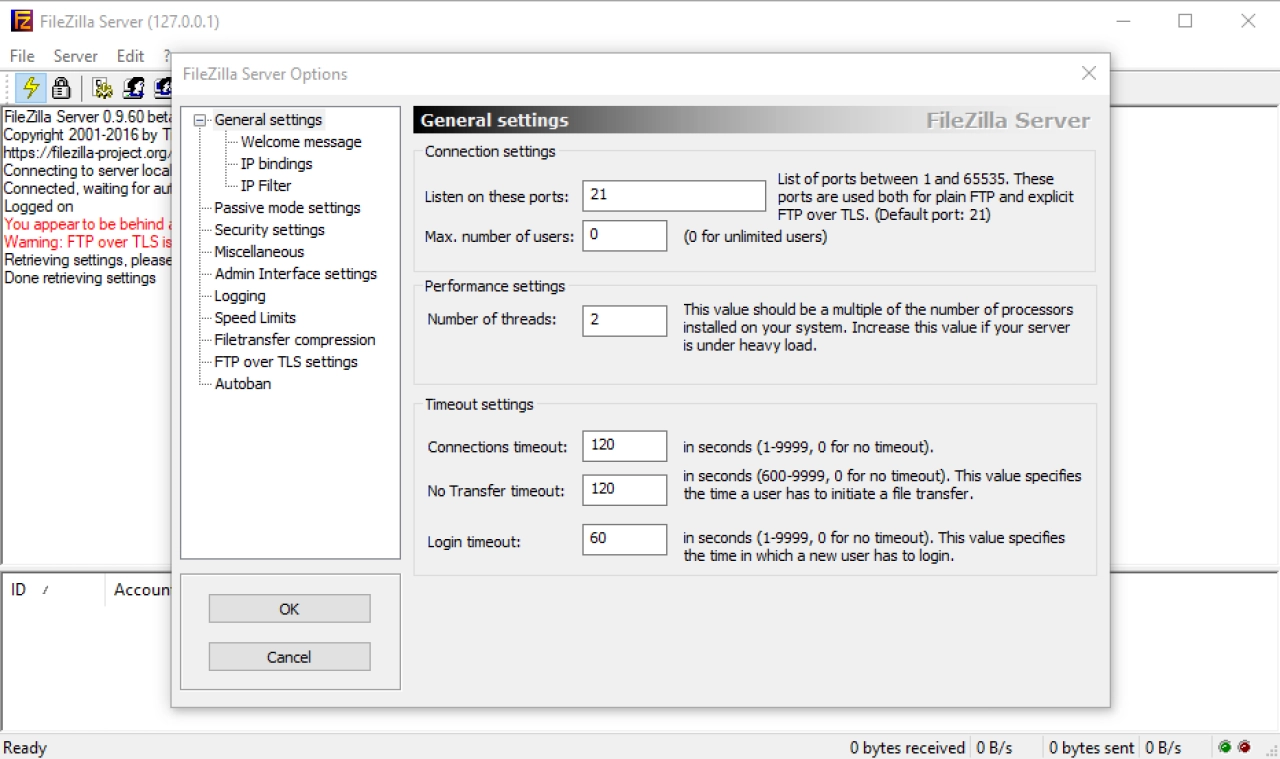Open the Server menu
This screenshot has width=1280, height=759.
76,56
